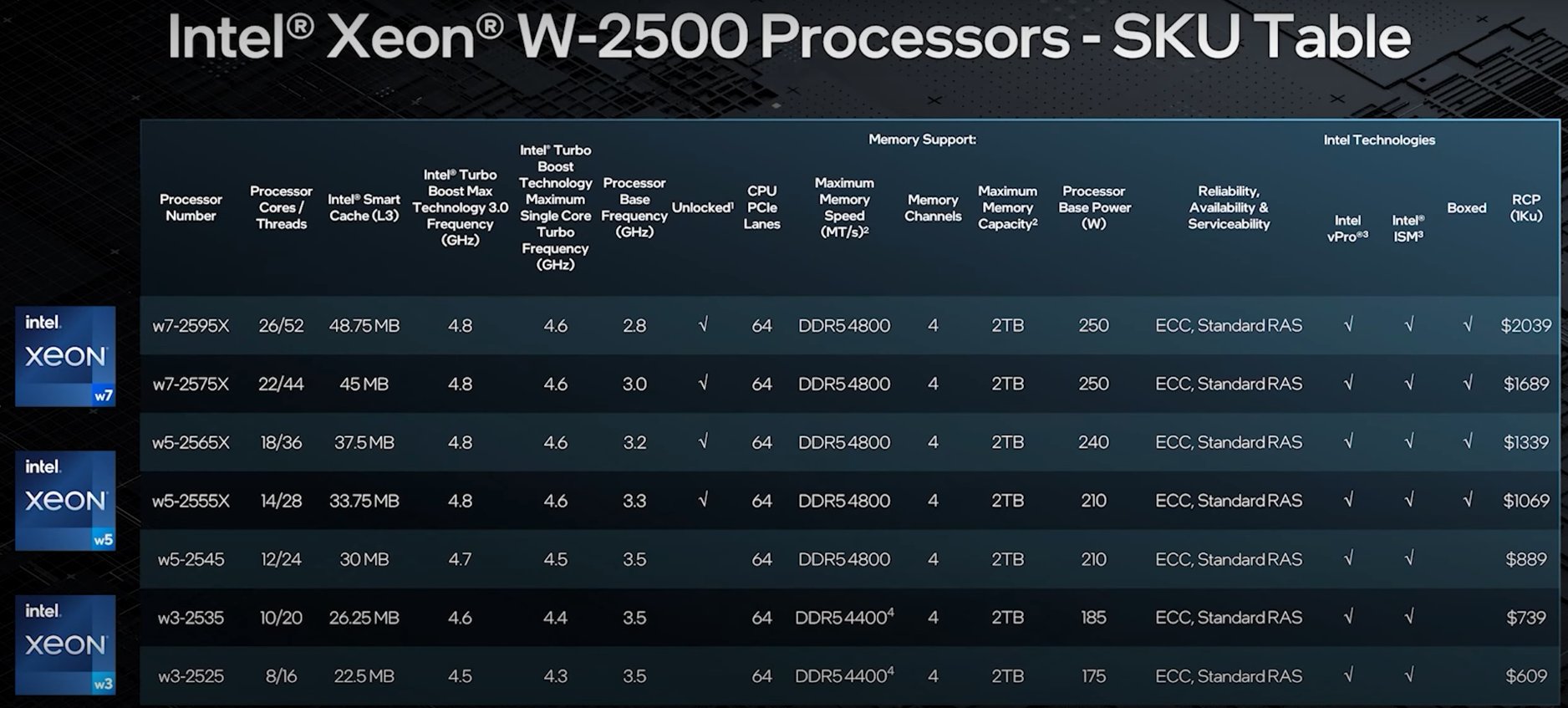Image resolution: width=1568 pixels, height=708 pixels.
Task: Select processor number 'w3-2525'
Action: [x=191, y=676]
